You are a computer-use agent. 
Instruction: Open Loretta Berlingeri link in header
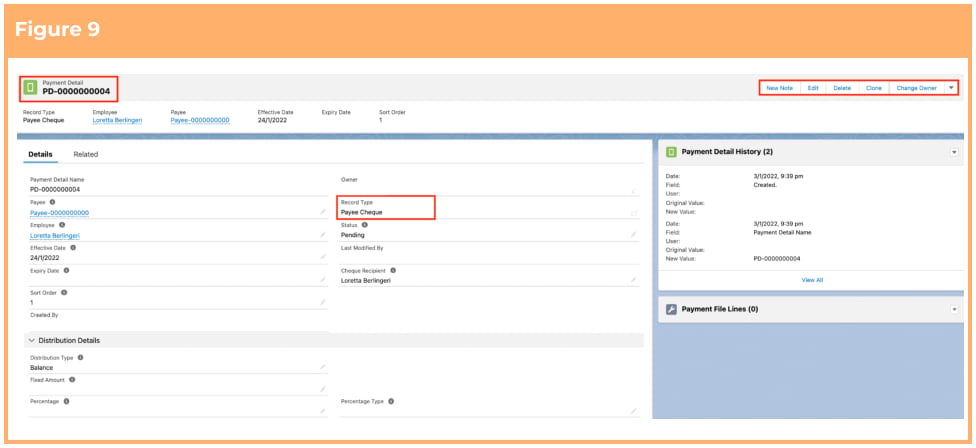(x=117, y=120)
